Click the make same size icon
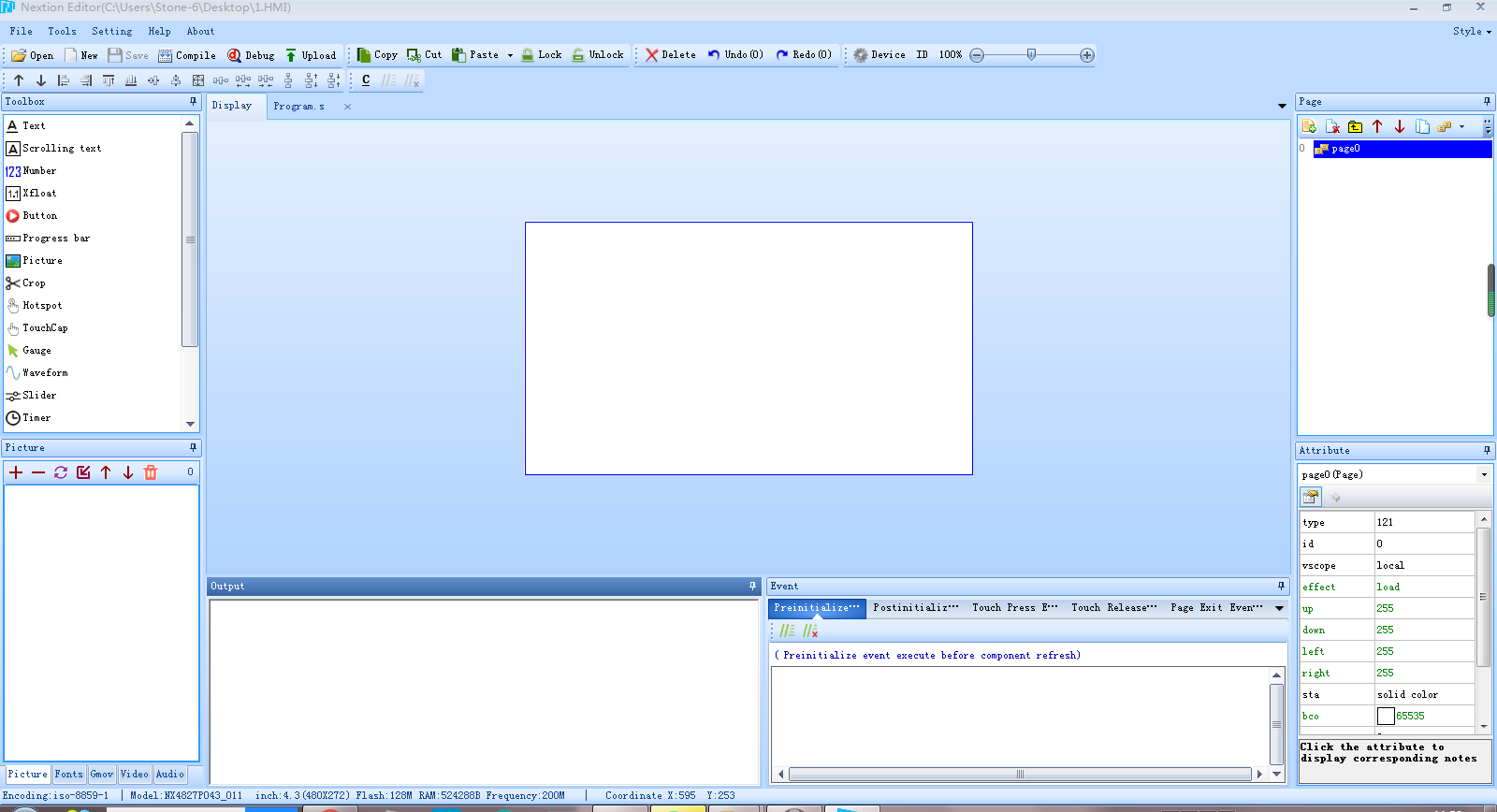 pos(198,80)
